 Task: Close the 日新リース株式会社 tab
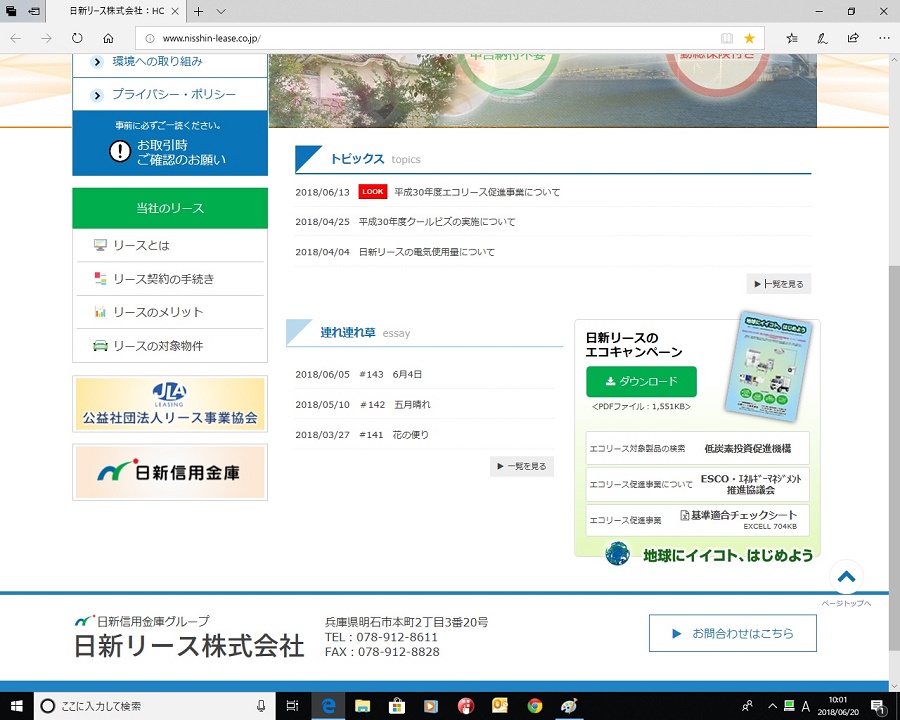coord(175,11)
